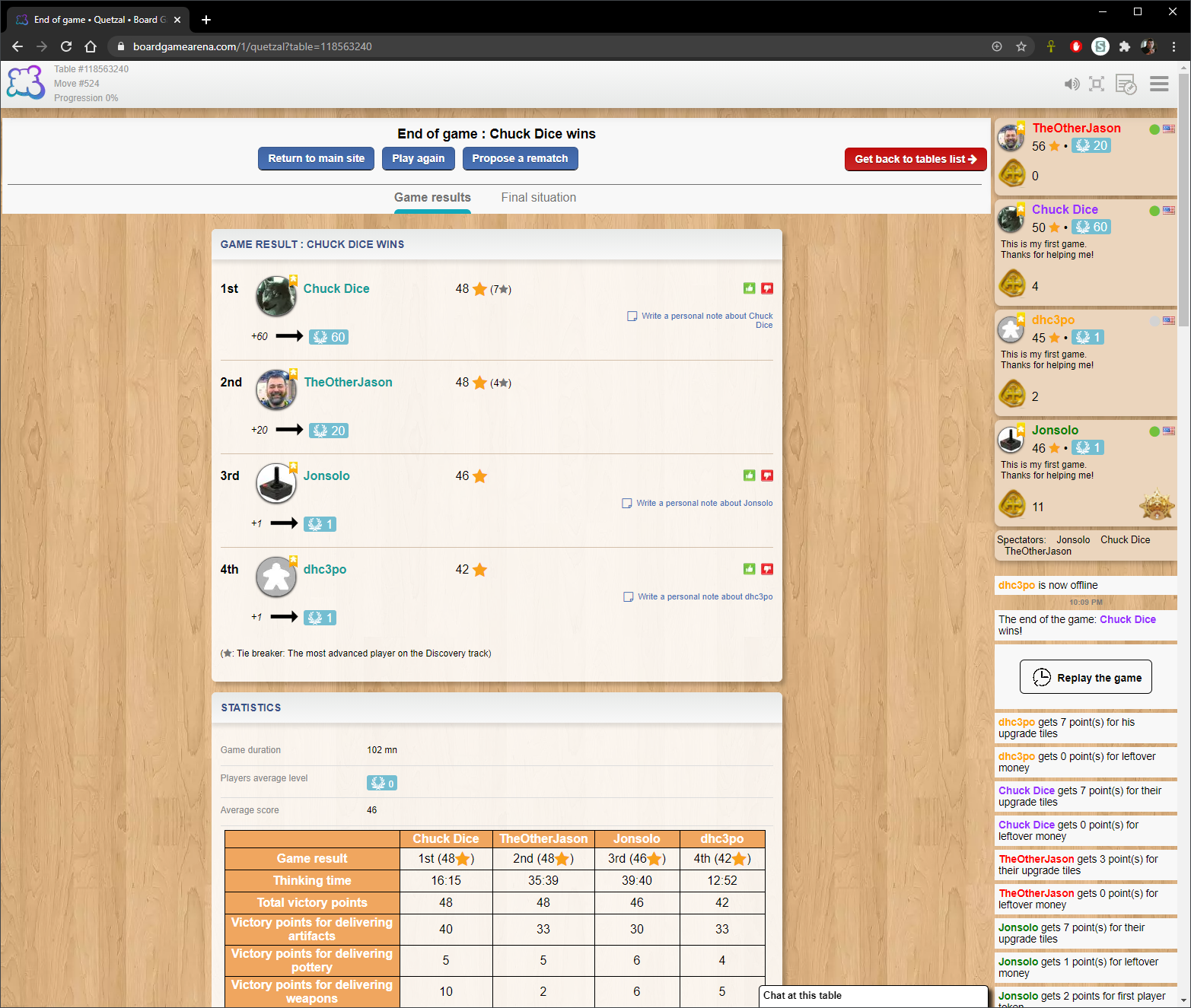Click TheOtherJason name in side panel
This screenshot has height=1008, width=1191.
pos(1076,128)
